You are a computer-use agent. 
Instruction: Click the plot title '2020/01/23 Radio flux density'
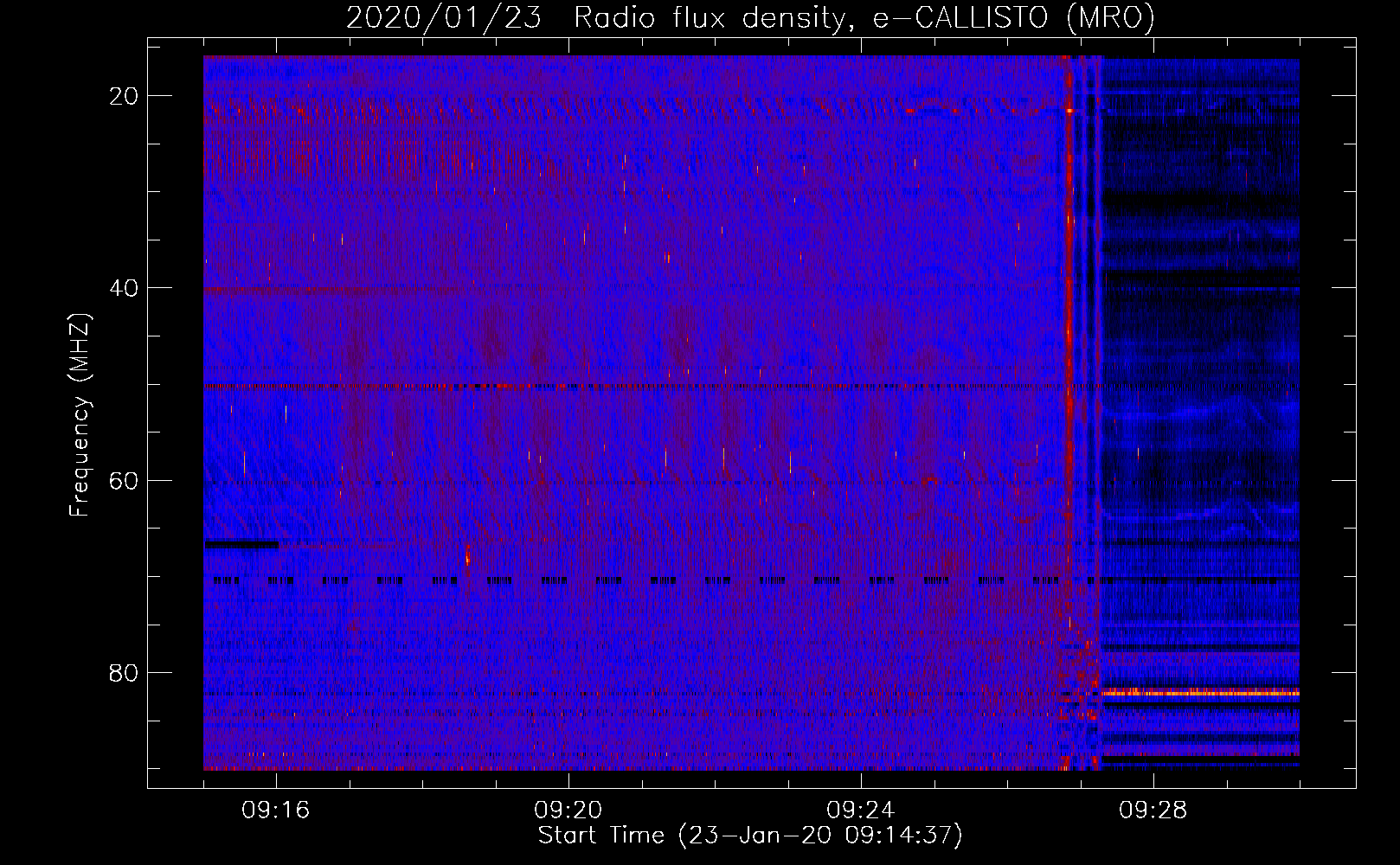click(x=750, y=17)
